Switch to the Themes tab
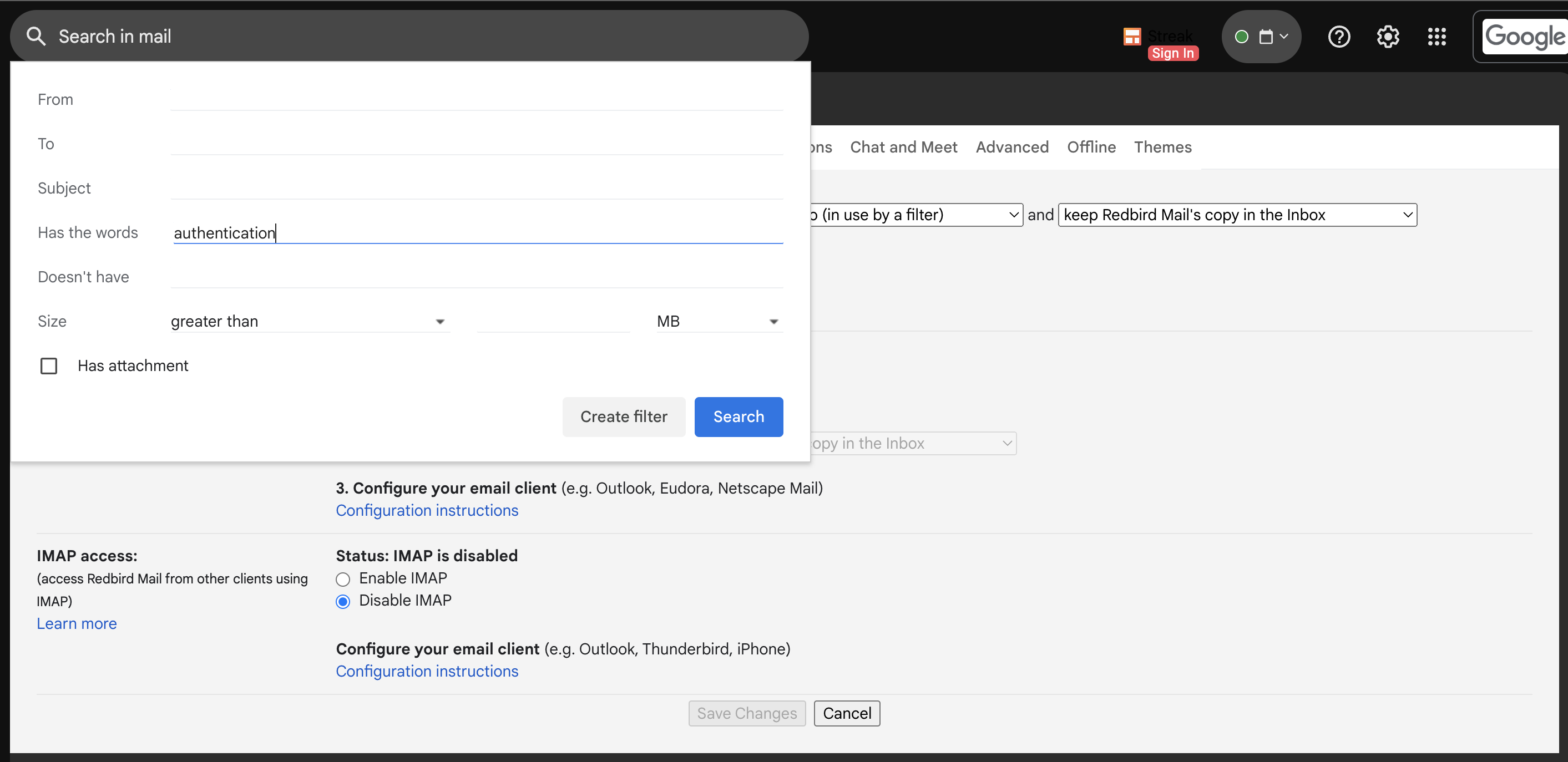 (x=1162, y=148)
